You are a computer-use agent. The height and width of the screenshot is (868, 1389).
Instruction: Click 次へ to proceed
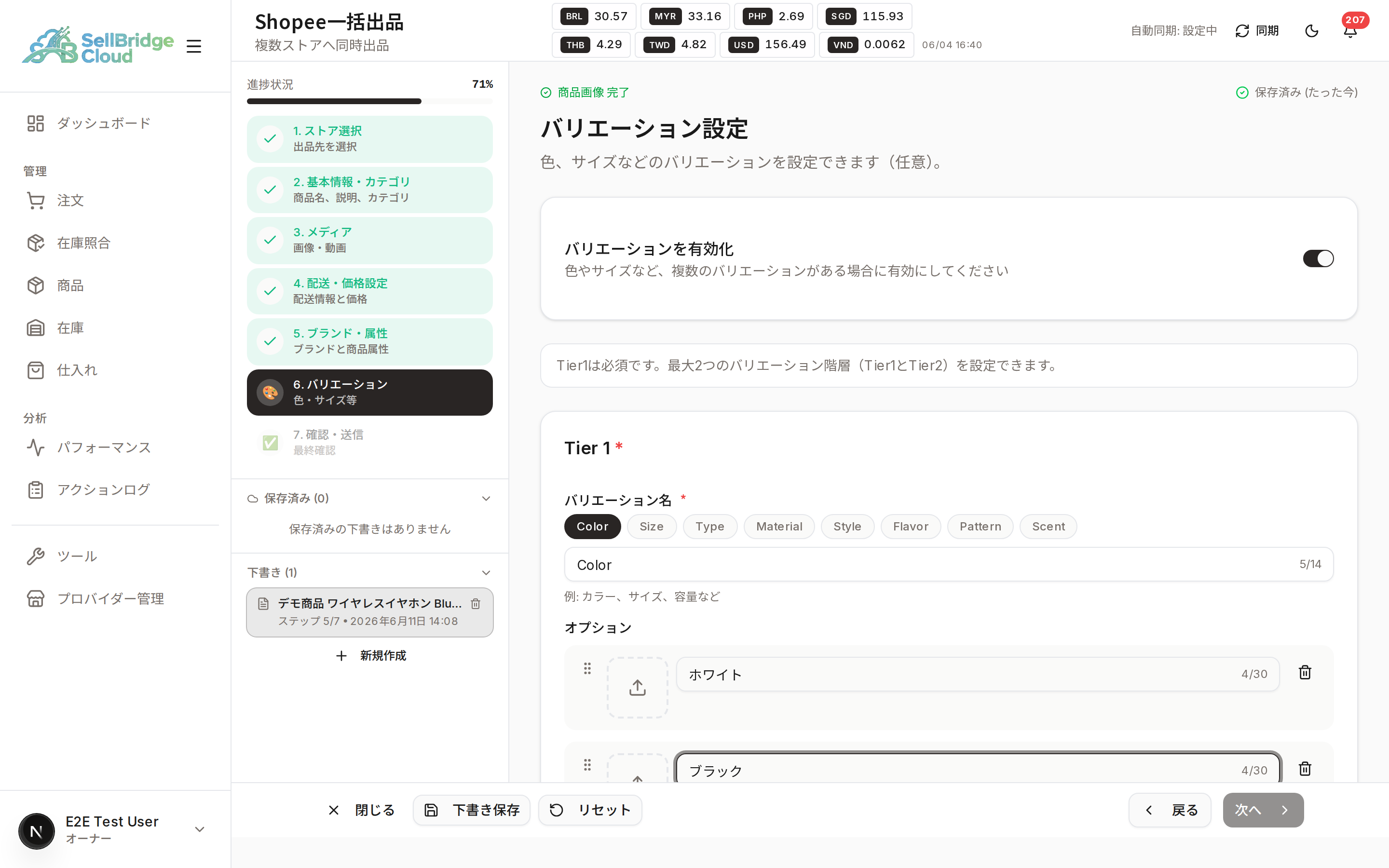pyautogui.click(x=1263, y=810)
